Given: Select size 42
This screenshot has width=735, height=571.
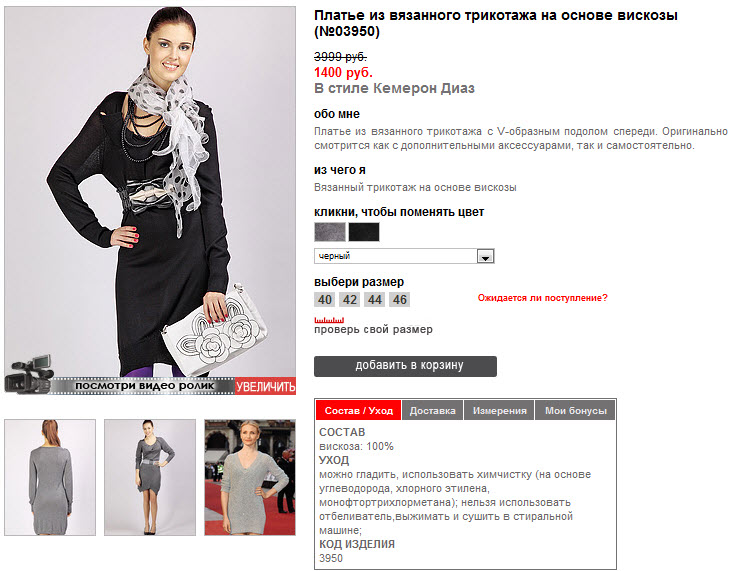Looking at the screenshot, I should [x=350, y=300].
